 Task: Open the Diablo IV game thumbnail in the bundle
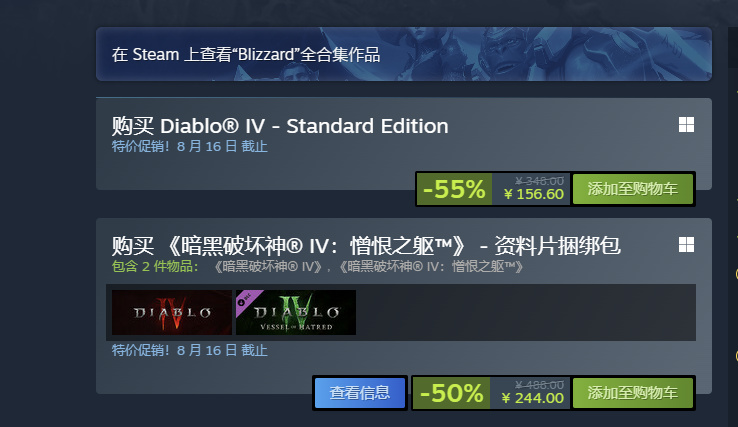(172, 313)
